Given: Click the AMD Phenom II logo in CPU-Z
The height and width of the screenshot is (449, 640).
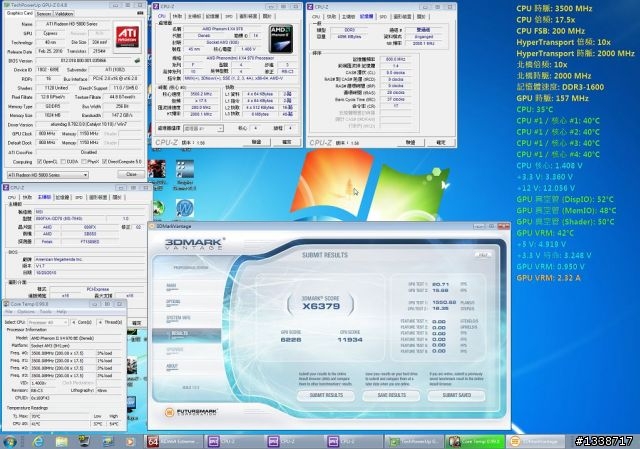Looking at the screenshot, I should click(281, 39).
